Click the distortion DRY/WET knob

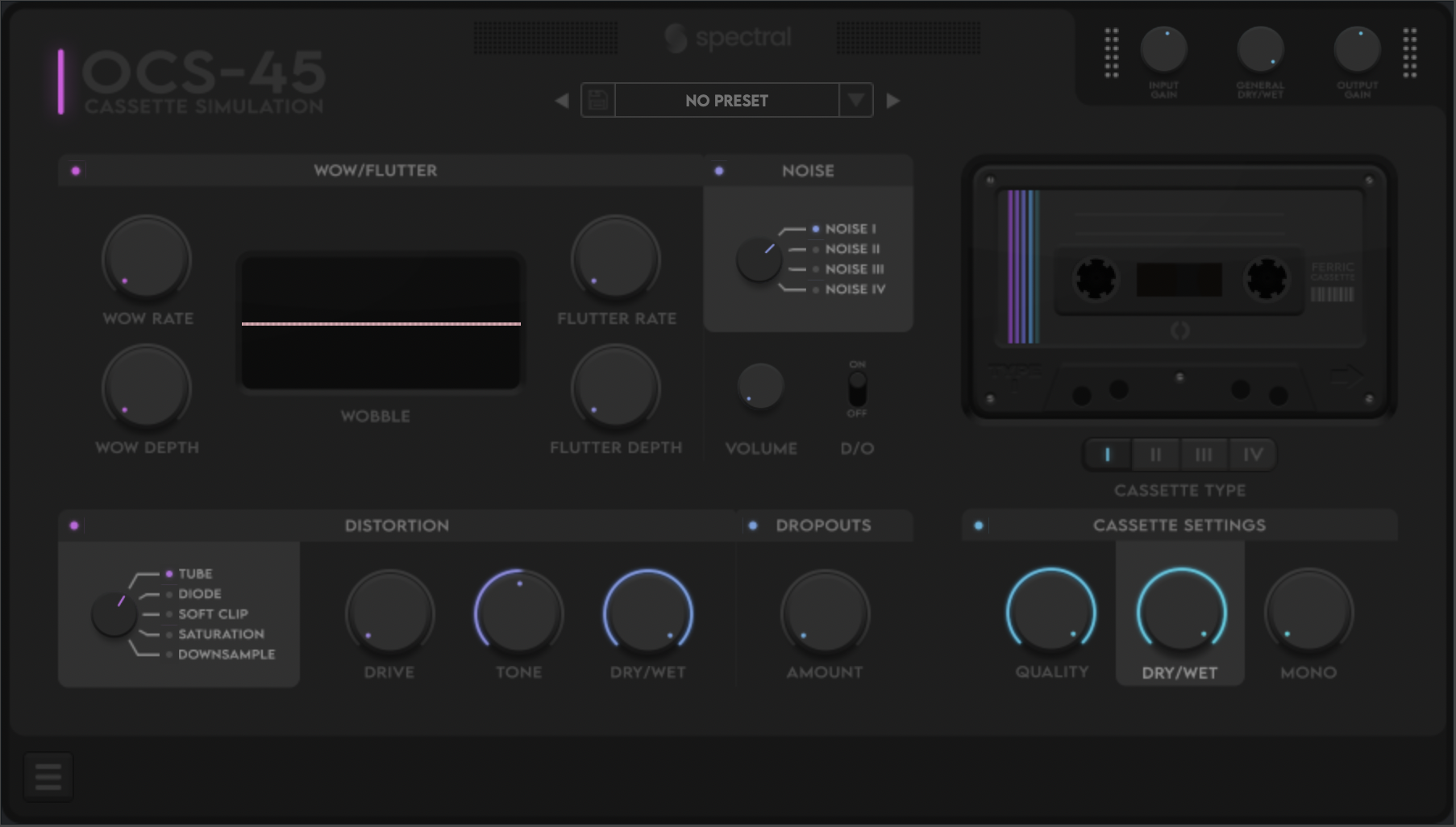(648, 614)
